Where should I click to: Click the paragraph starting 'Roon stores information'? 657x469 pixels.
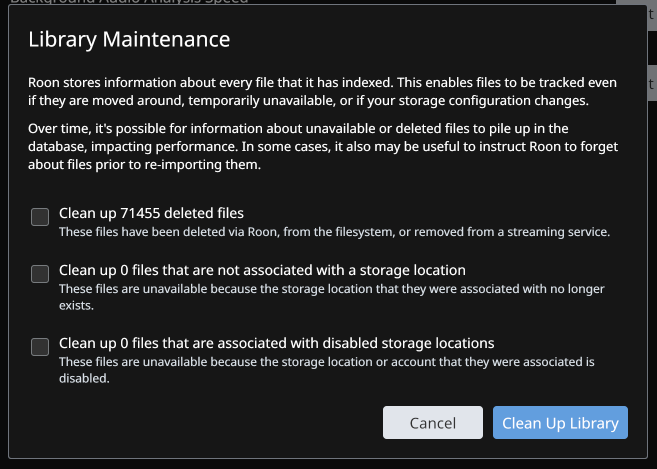click(x=322, y=91)
